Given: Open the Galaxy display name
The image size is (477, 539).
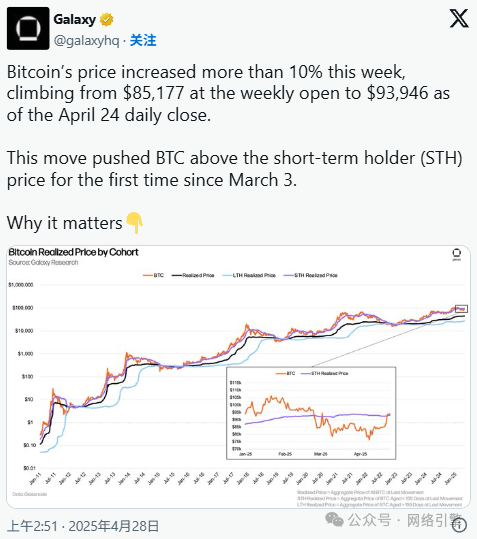Looking at the screenshot, I should click(x=75, y=20).
